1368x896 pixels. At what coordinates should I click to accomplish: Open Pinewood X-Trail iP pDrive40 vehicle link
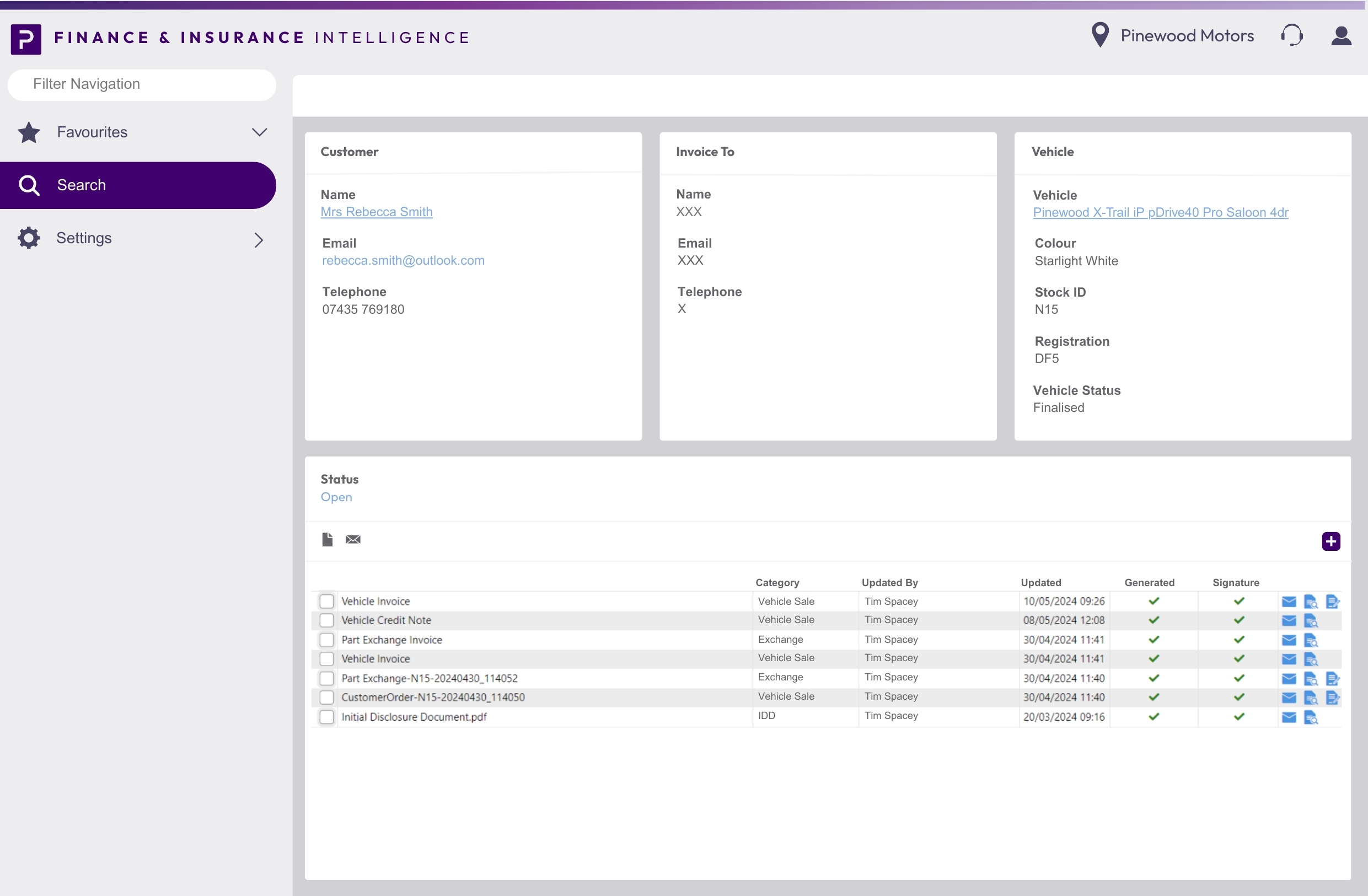pyautogui.click(x=1160, y=212)
